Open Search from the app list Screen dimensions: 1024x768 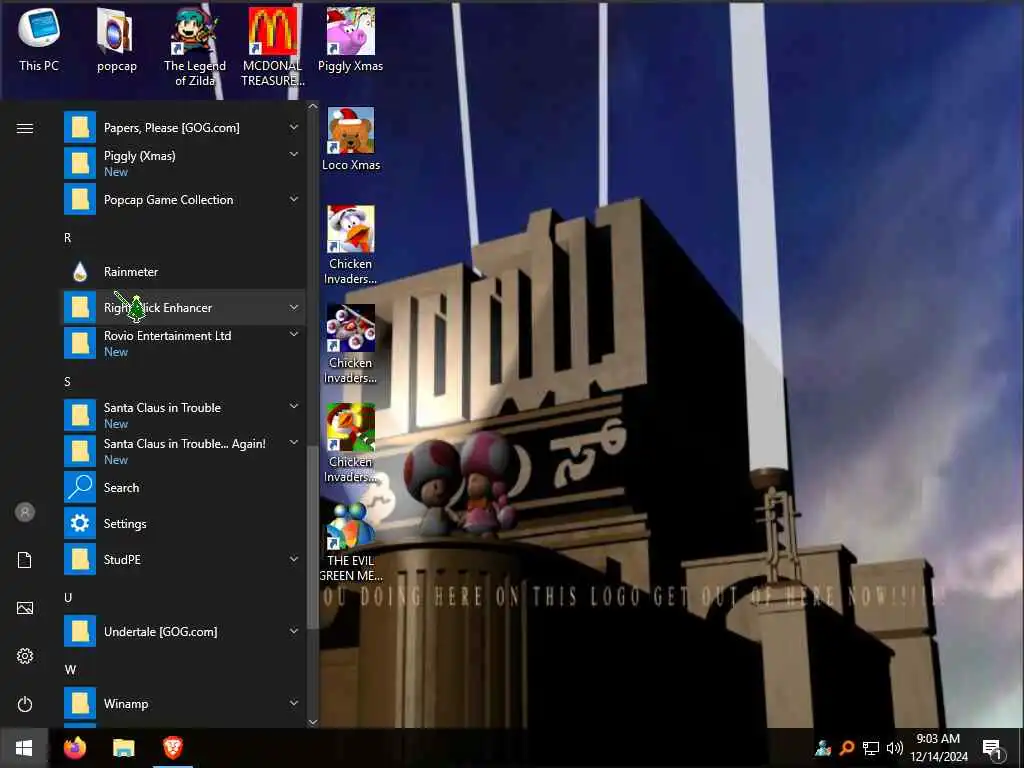point(184,488)
